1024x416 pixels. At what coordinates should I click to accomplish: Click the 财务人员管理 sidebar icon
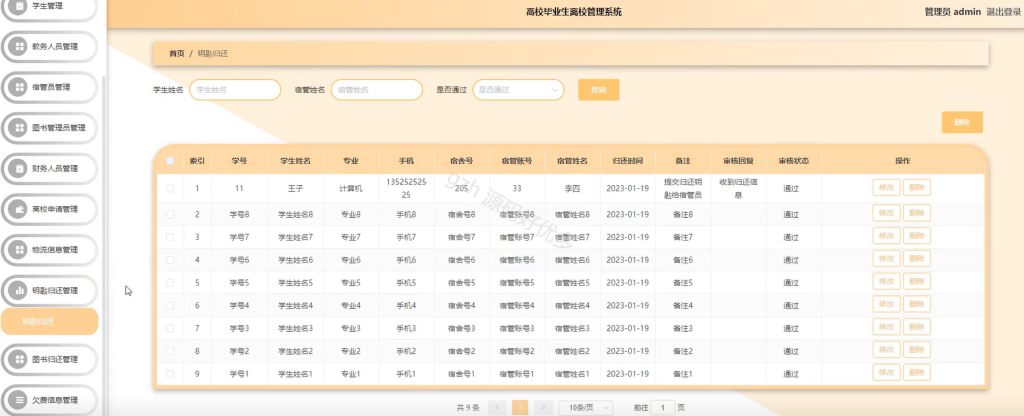[19, 168]
